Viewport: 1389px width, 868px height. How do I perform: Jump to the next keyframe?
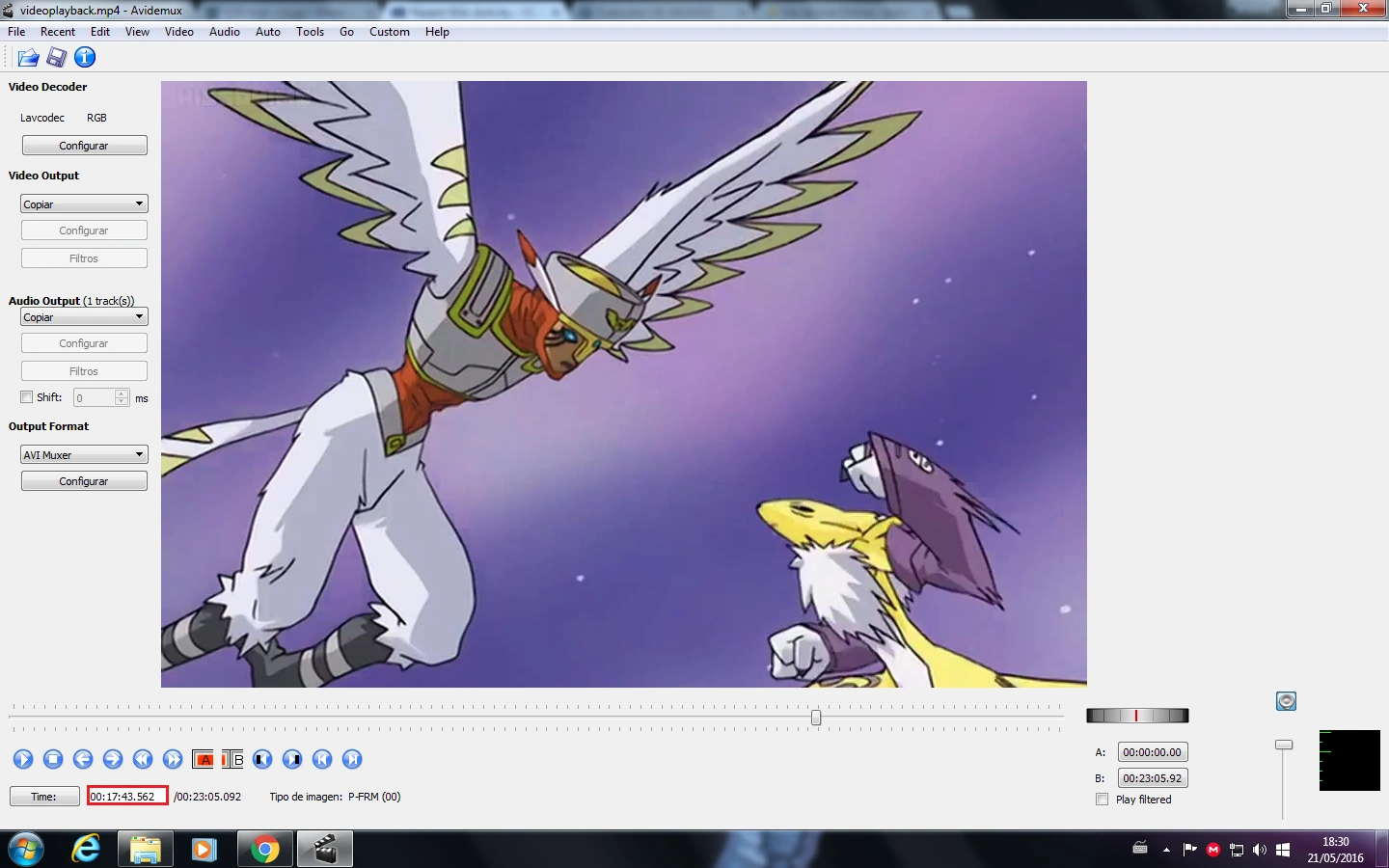tap(173, 759)
